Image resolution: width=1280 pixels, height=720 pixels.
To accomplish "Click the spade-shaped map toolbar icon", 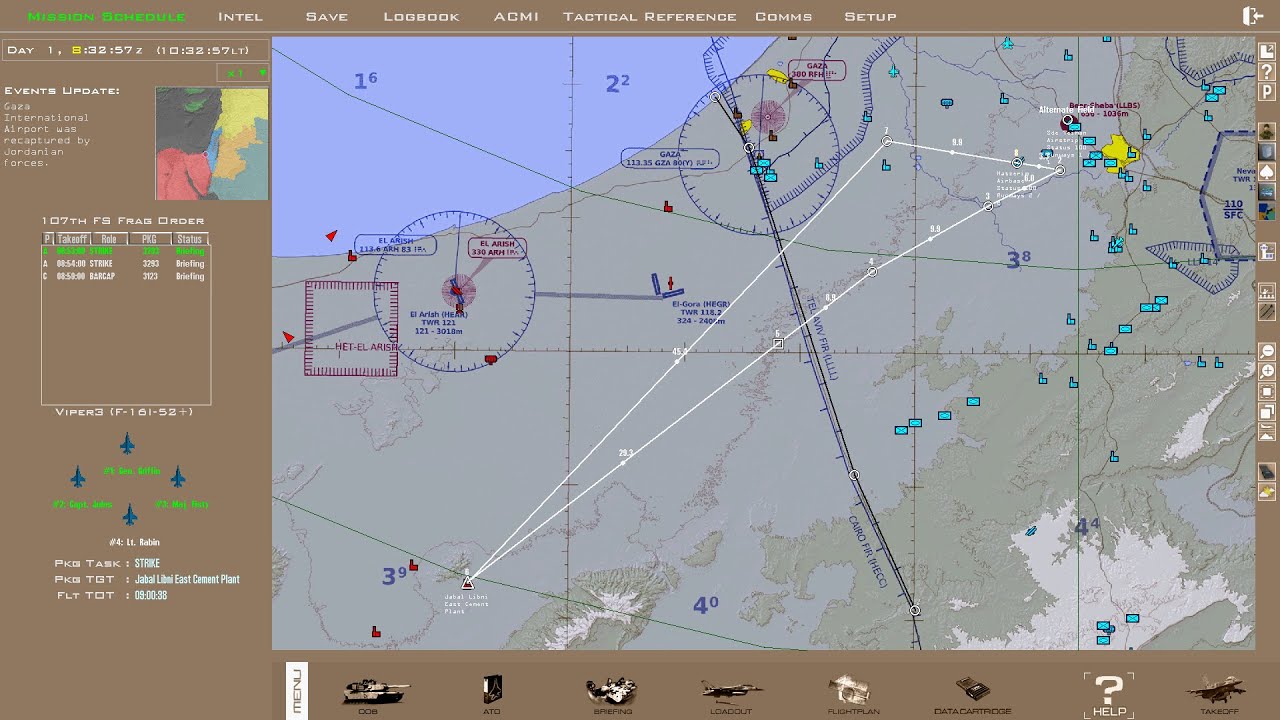I will click(1267, 172).
